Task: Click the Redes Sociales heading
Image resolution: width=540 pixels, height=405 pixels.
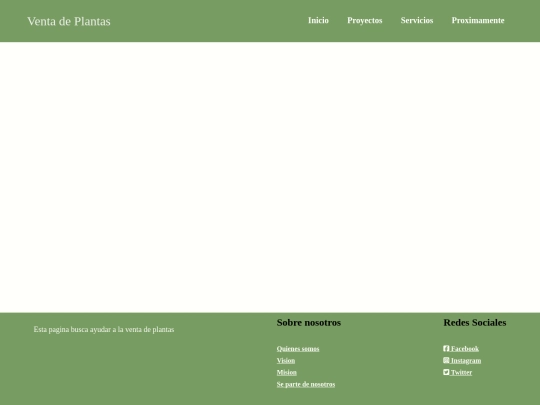Action: point(475,323)
